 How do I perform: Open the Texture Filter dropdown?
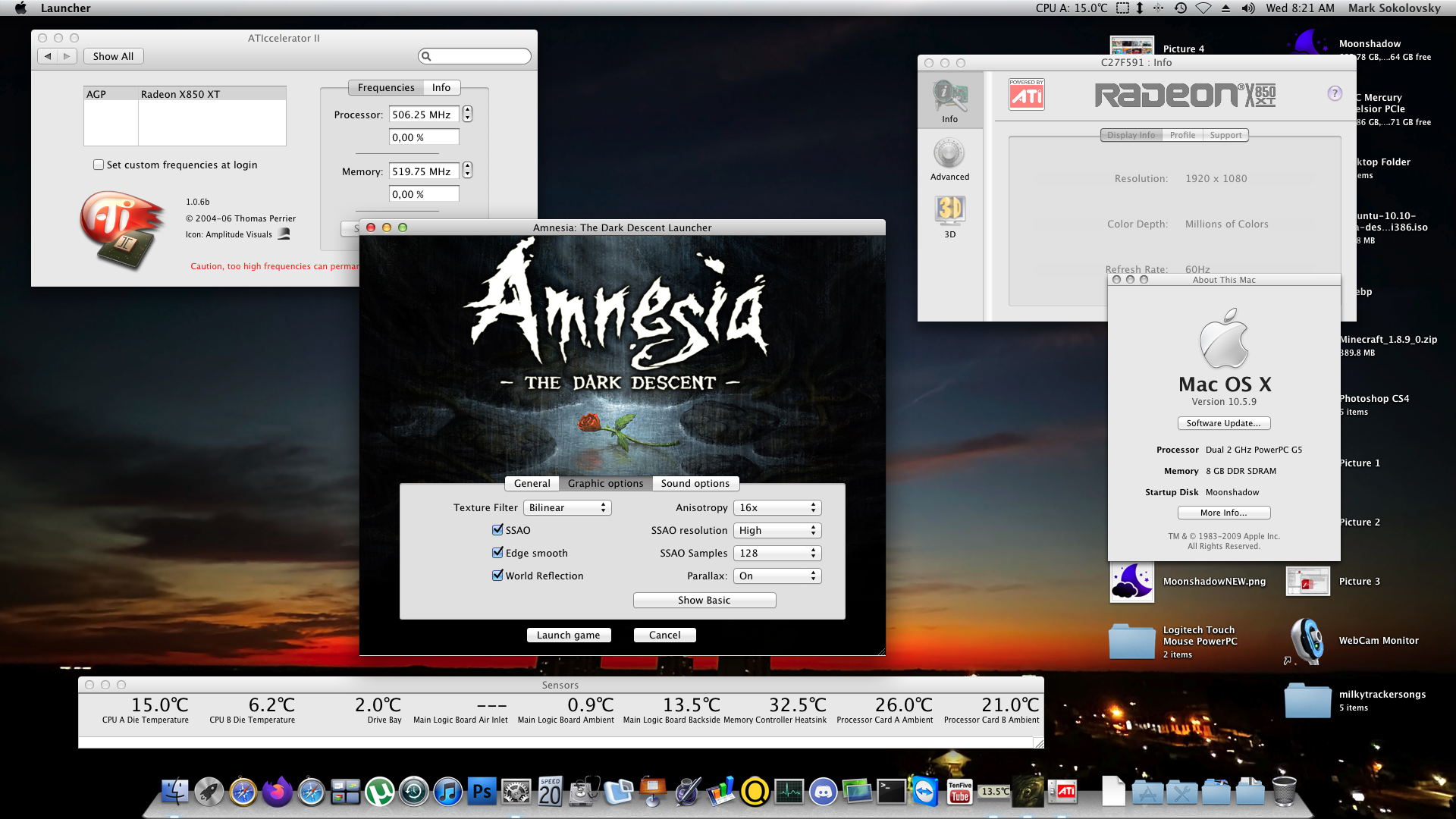click(567, 507)
